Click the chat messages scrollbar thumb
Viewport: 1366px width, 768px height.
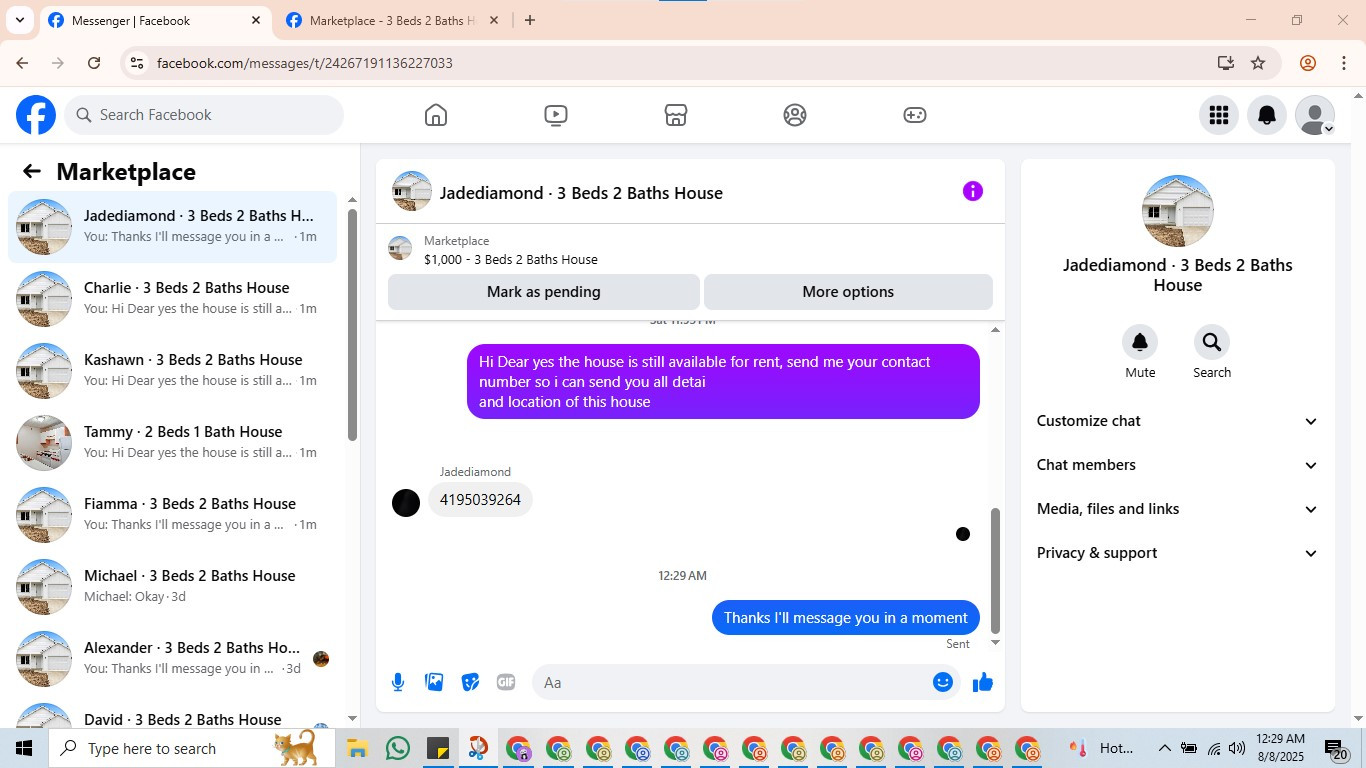(x=995, y=571)
